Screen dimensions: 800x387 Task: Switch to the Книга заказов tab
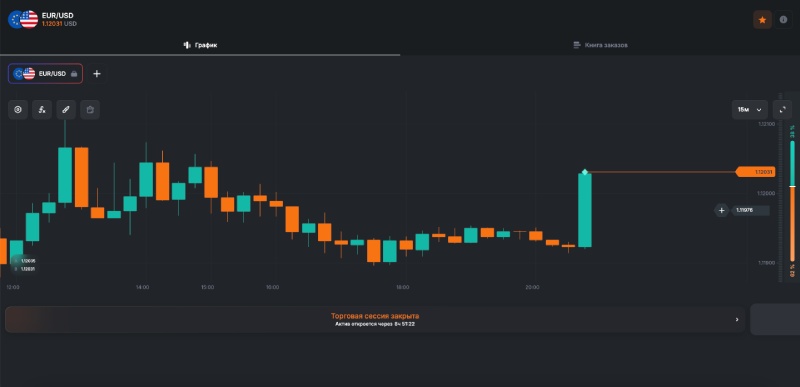pos(600,45)
